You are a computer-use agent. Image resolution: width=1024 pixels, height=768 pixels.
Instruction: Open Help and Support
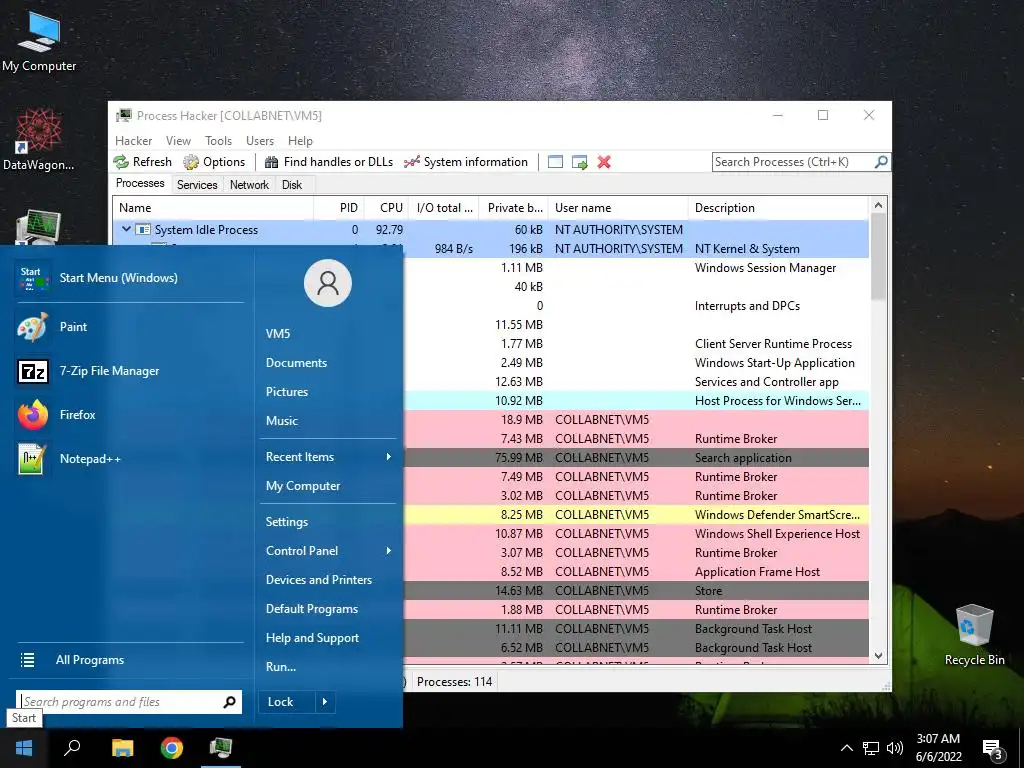tap(312, 638)
